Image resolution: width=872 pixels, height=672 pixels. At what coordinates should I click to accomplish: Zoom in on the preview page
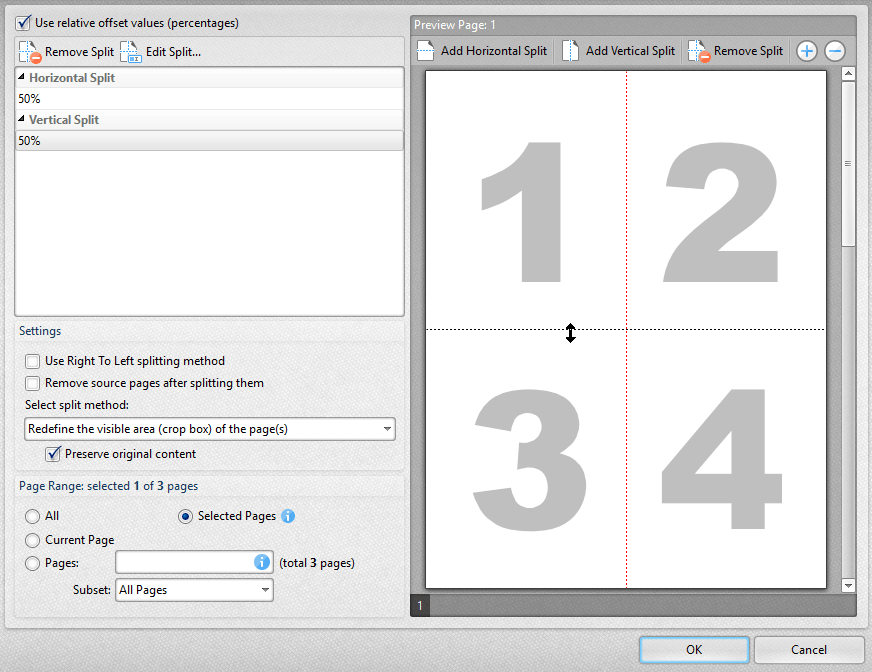click(806, 50)
